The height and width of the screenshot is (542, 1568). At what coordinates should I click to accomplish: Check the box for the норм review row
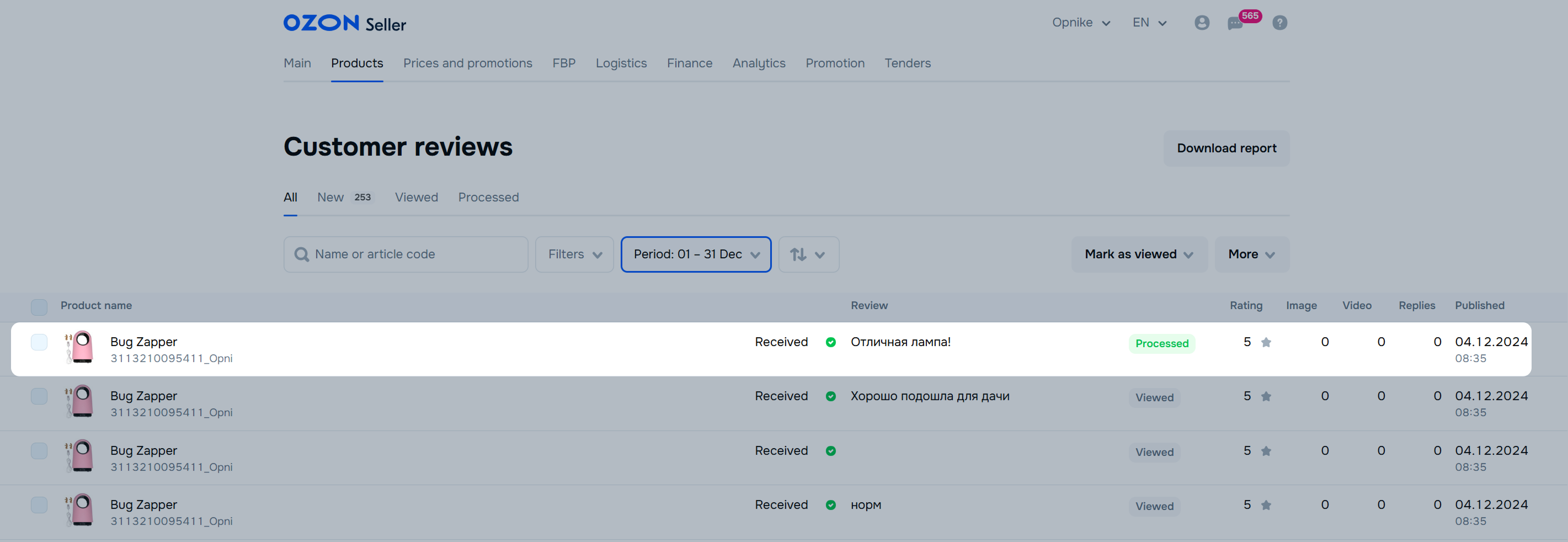(x=39, y=505)
